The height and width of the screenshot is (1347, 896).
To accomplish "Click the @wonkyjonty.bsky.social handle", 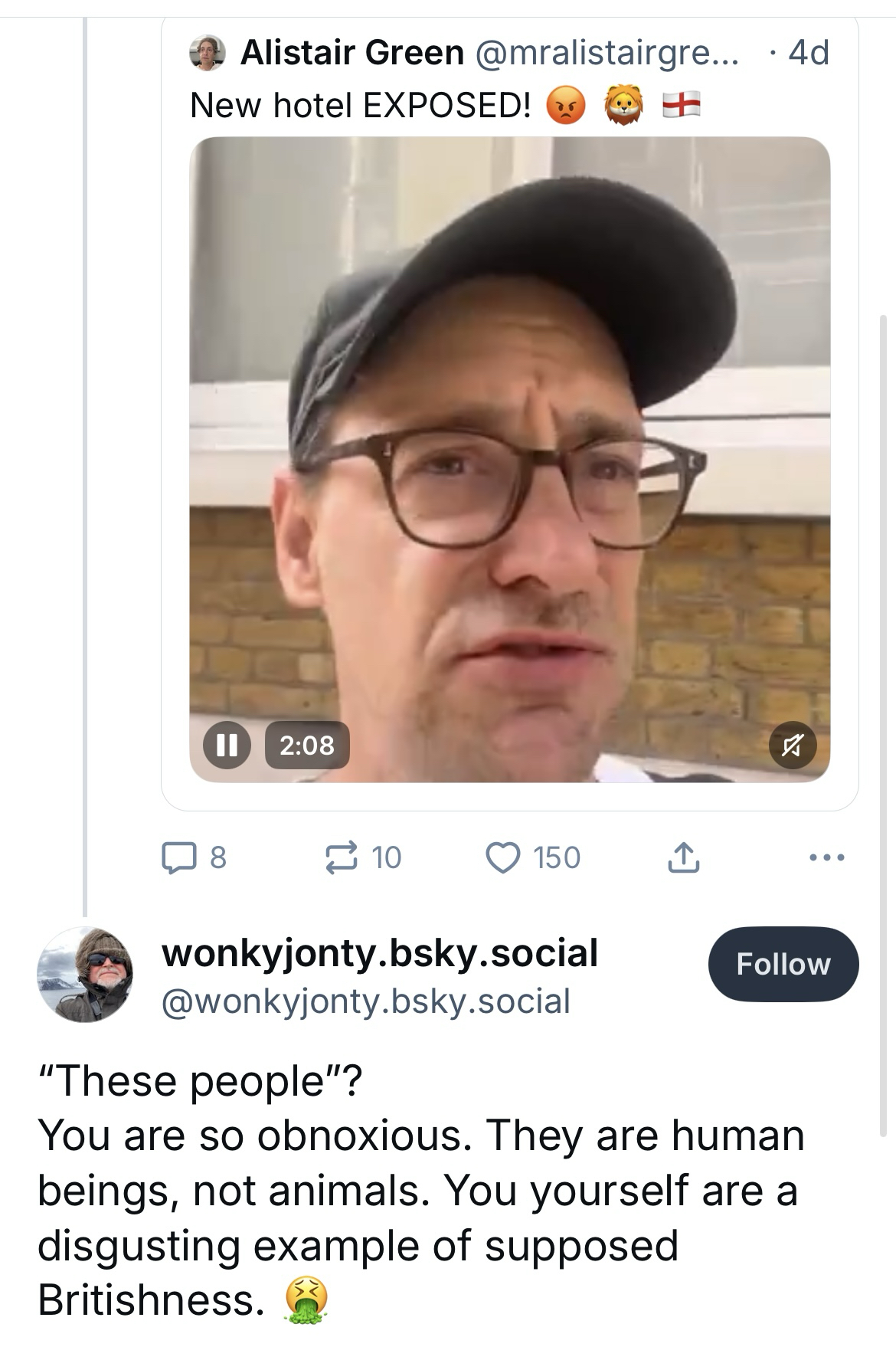I will tap(366, 1001).
